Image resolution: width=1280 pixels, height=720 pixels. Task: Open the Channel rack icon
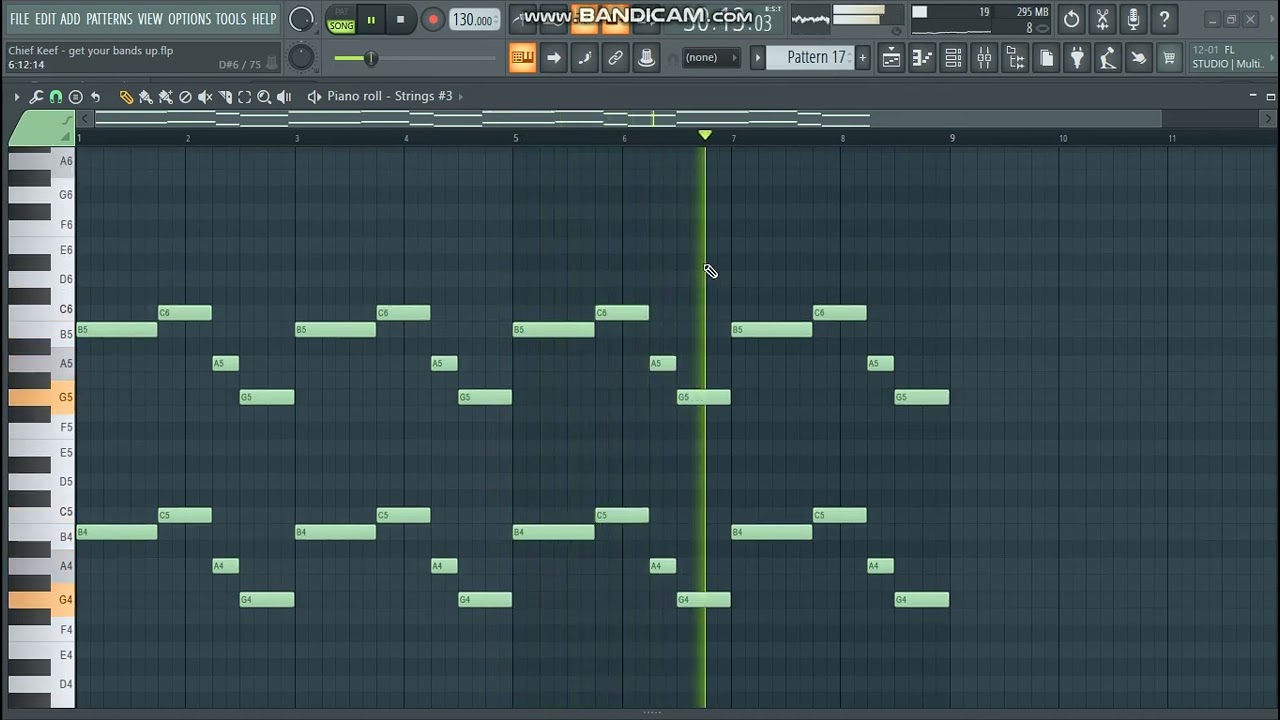[953, 58]
